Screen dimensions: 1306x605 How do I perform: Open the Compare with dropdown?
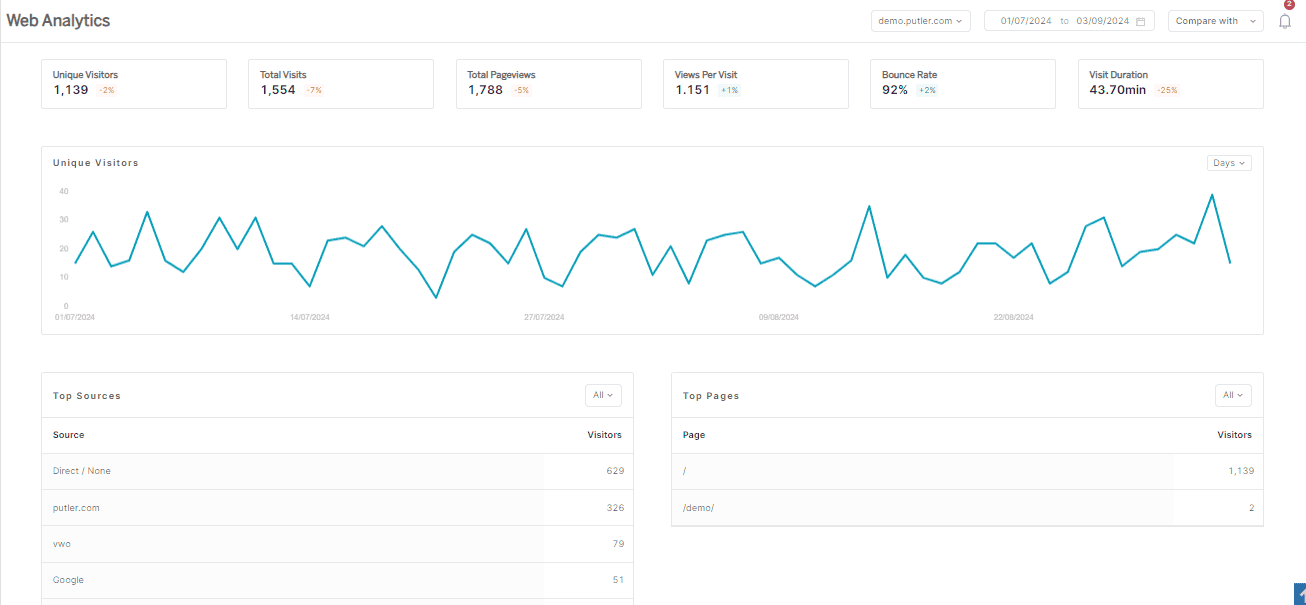tap(1215, 21)
